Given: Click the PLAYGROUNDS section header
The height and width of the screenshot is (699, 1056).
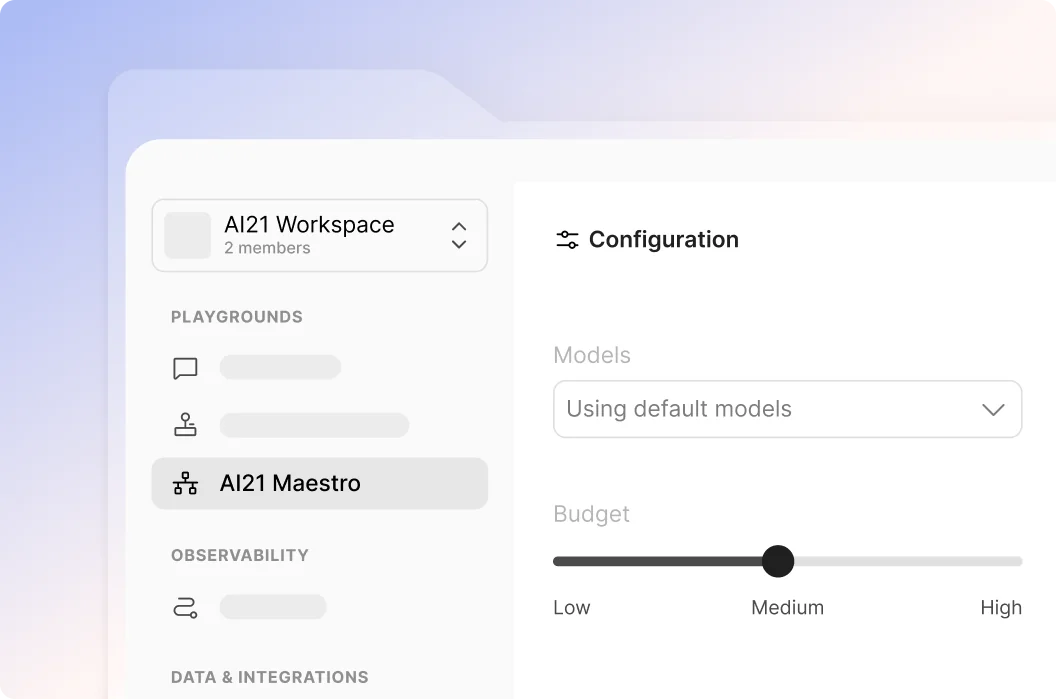Looking at the screenshot, I should point(237,317).
